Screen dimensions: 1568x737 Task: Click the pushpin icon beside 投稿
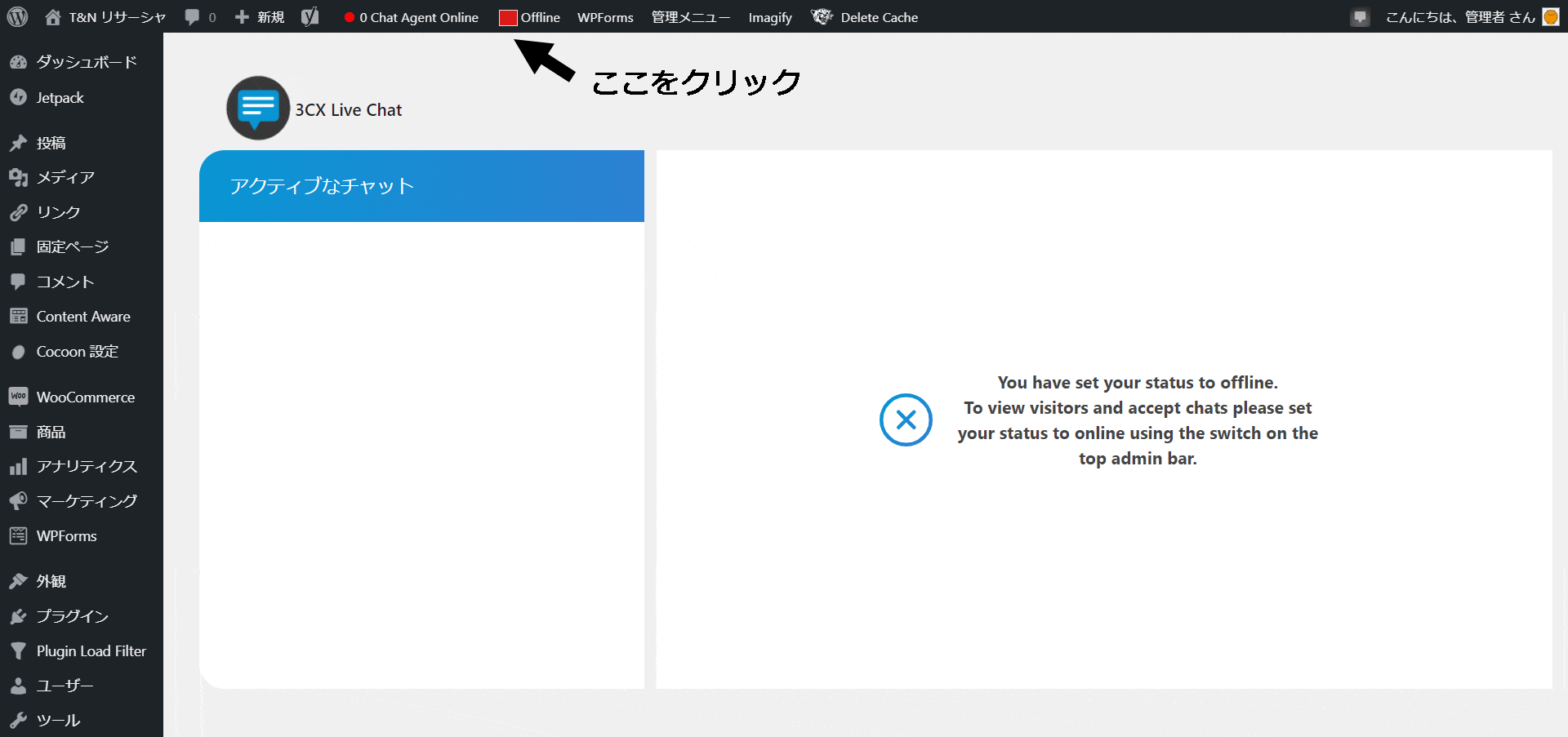coord(18,143)
